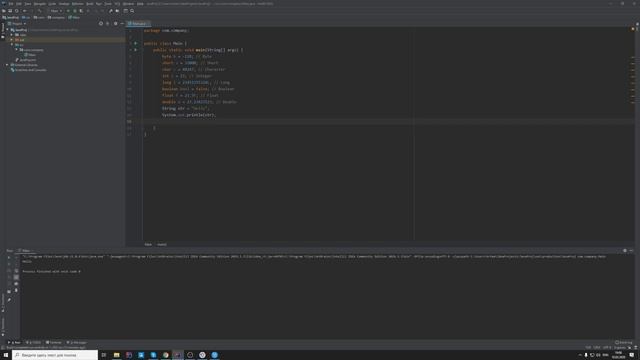The image size is (640, 360).
Task: Toggle Scroll to End in Run console
Action: [x=16, y=277]
